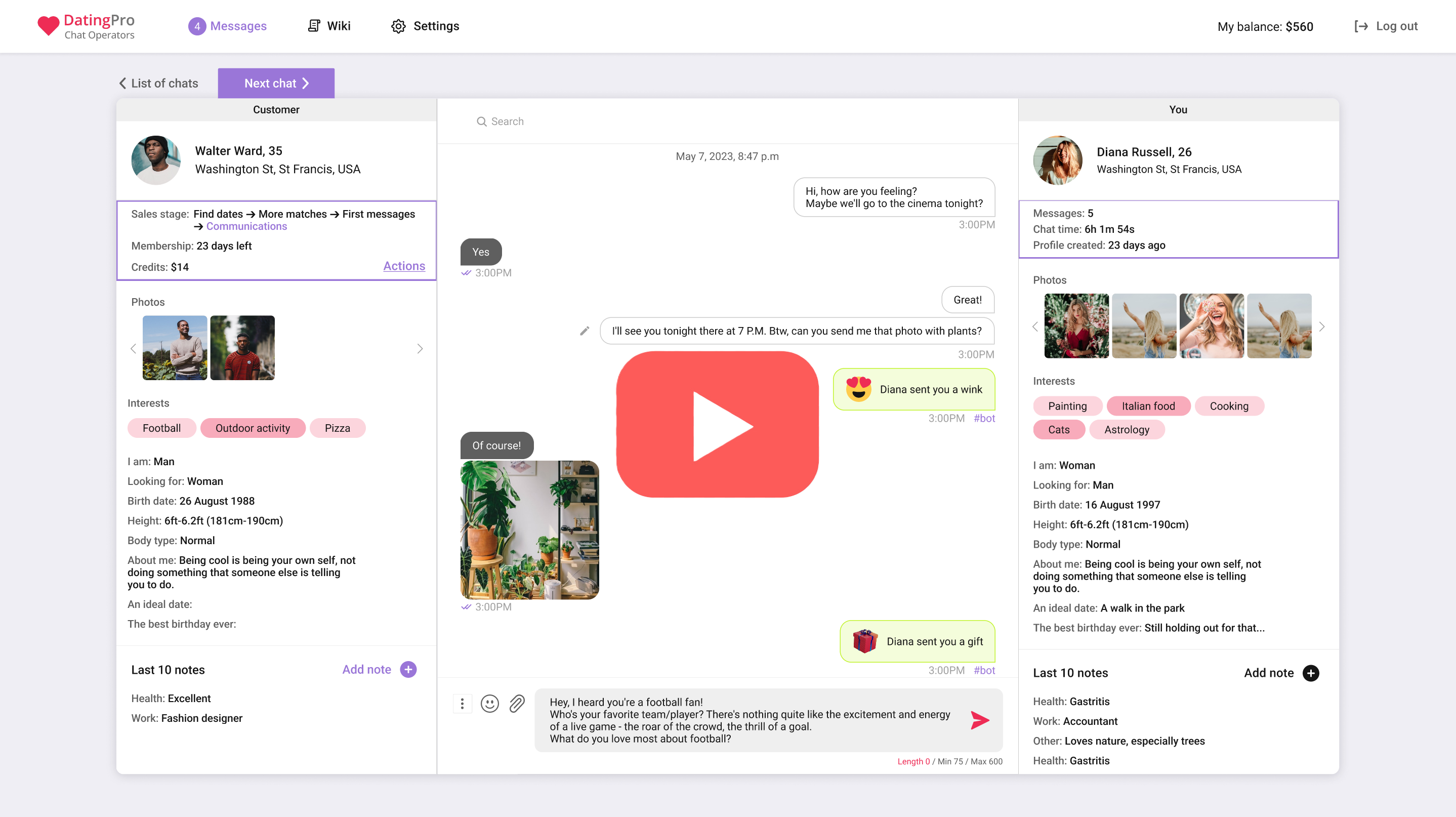
Task: Click the DatingPro heart logo
Action: [x=48, y=26]
